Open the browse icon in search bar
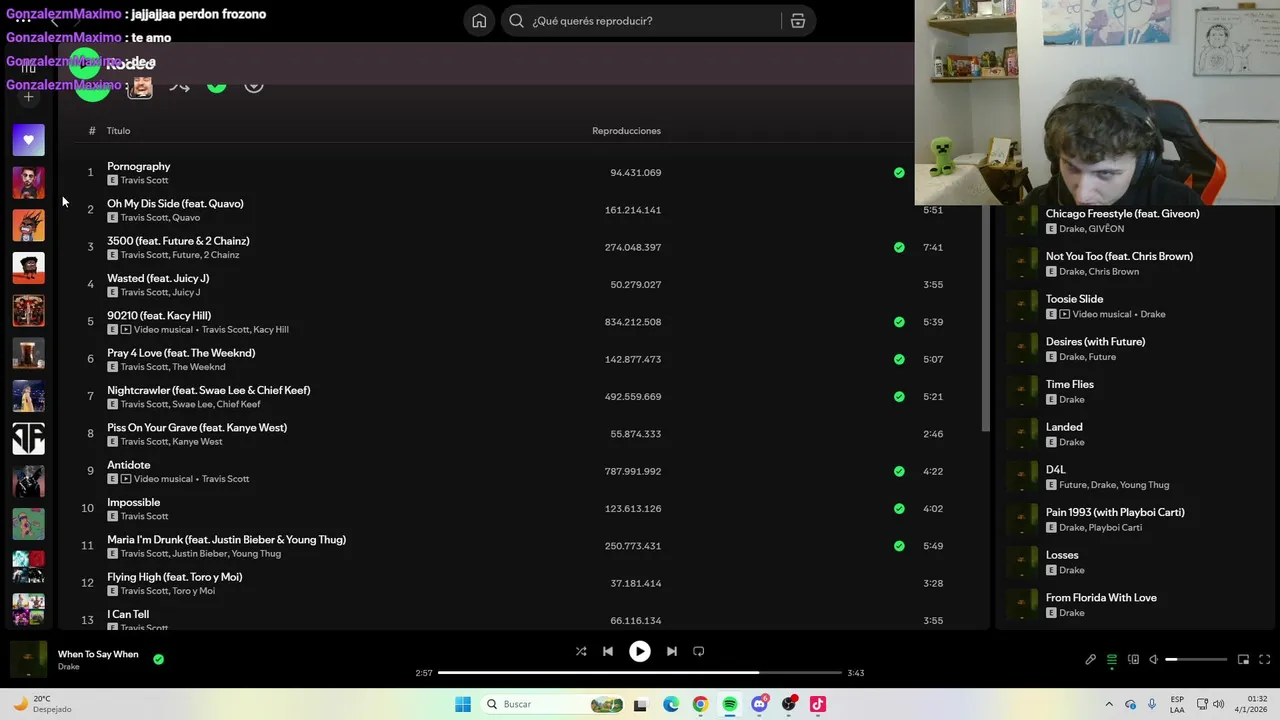This screenshot has height=720, width=1280. pos(798,21)
